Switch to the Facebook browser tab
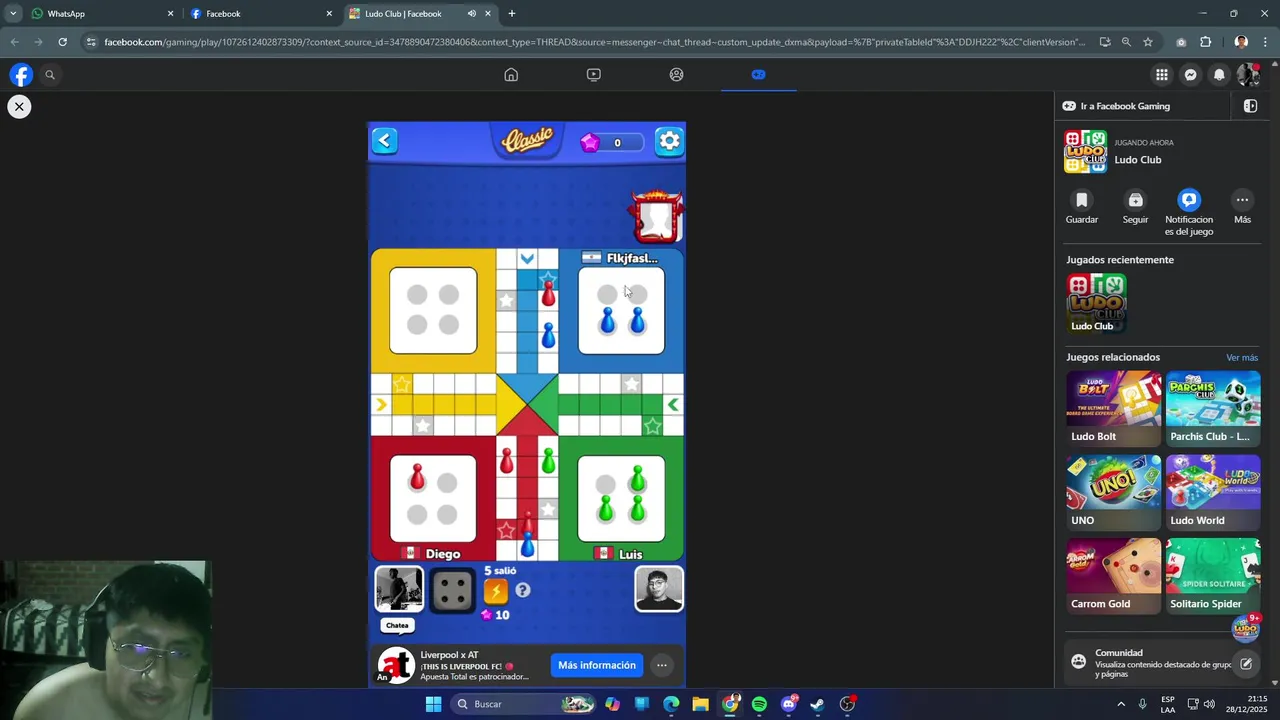 click(262, 14)
